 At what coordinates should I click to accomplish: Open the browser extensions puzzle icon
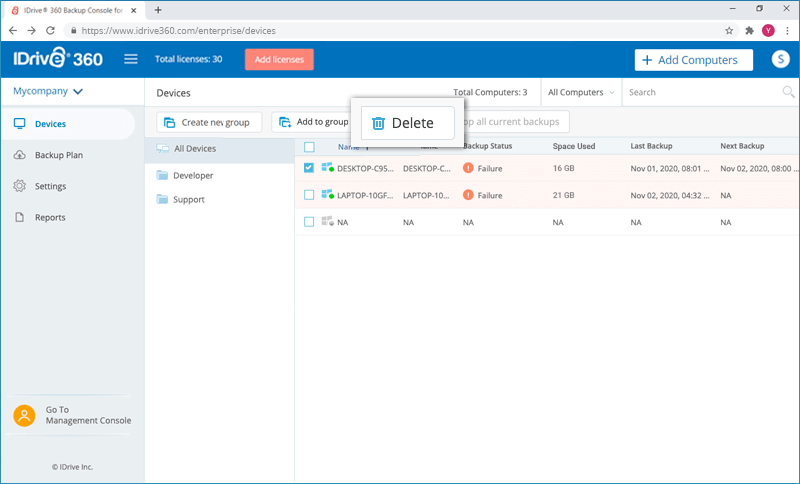[749, 31]
